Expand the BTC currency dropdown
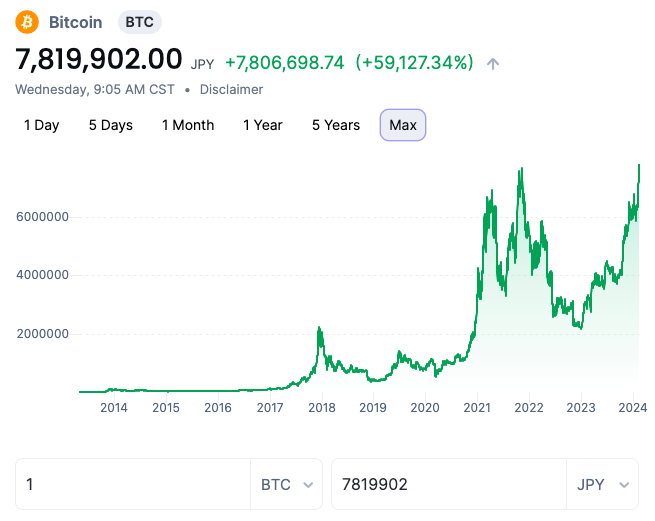Viewport: 655px width, 521px height. tap(286, 485)
